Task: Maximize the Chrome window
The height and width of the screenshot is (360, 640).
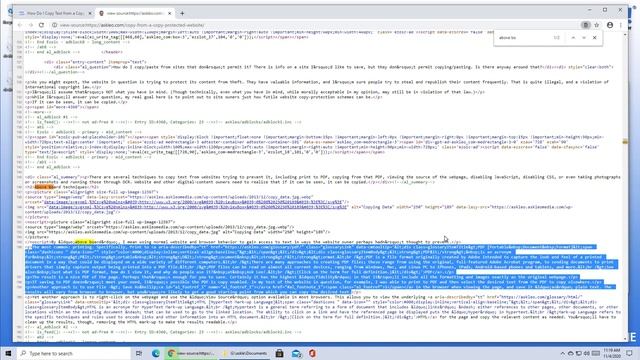Action: click(605, 10)
